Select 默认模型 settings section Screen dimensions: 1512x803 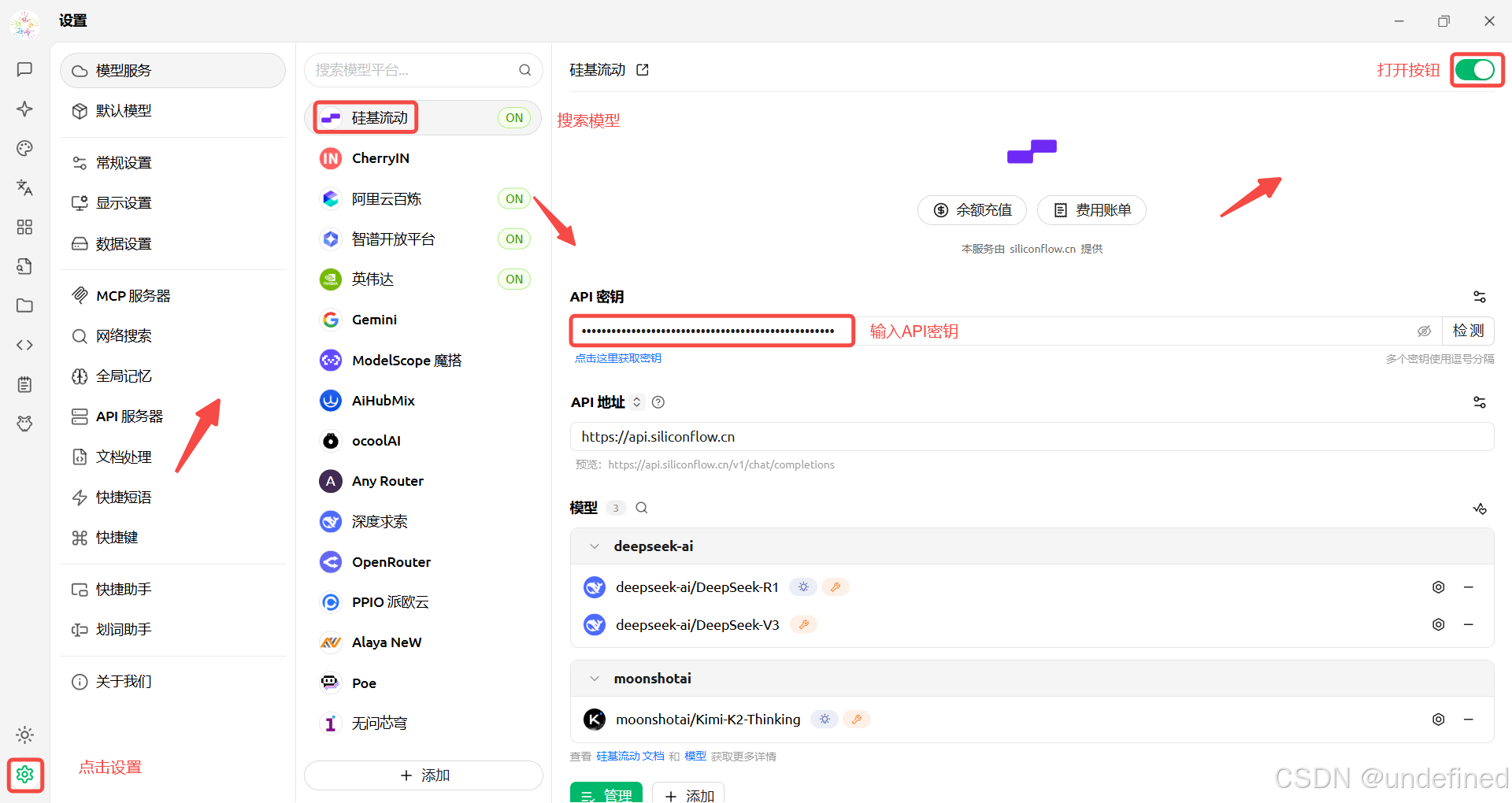pos(172,111)
